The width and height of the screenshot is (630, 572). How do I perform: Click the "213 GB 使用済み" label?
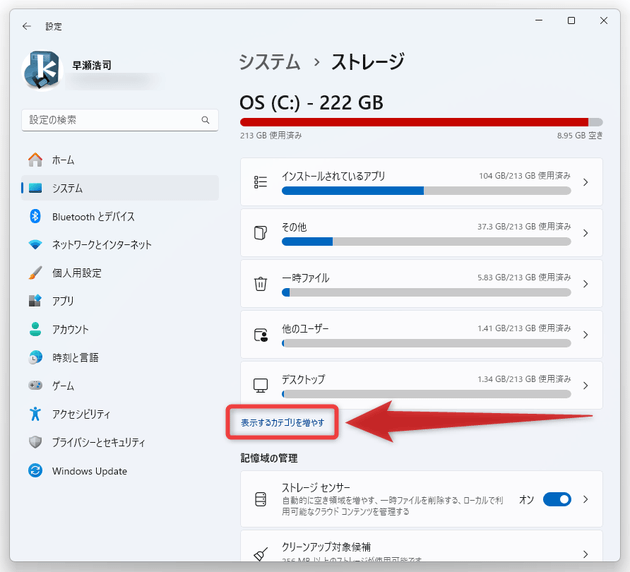pyautogui.click(x=271, y=135)
